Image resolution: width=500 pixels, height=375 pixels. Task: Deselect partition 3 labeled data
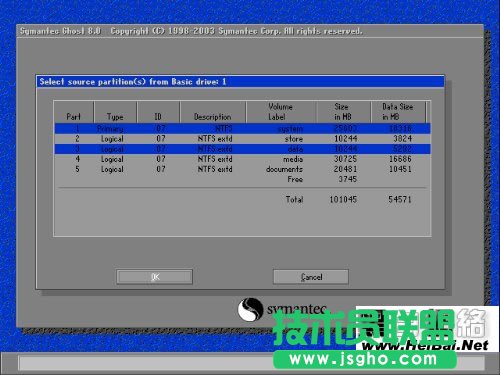[x=242, y=149]
